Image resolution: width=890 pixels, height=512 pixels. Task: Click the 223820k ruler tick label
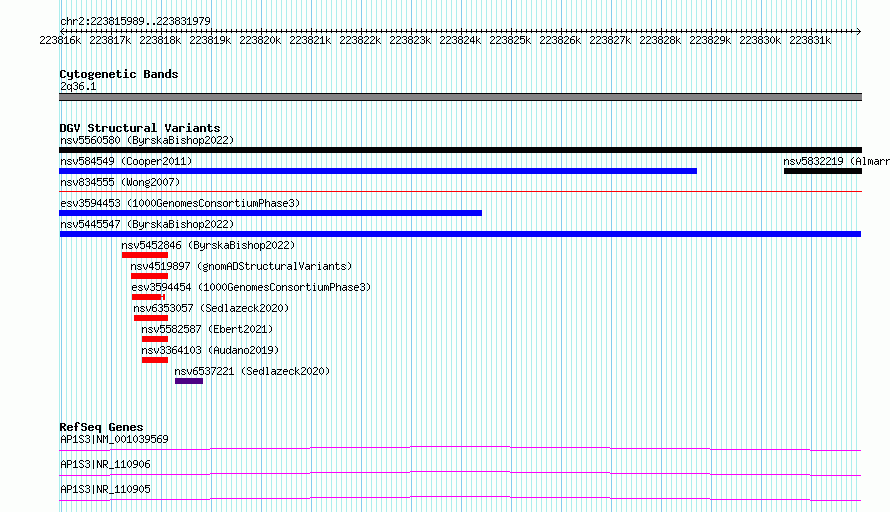point(260,40)
